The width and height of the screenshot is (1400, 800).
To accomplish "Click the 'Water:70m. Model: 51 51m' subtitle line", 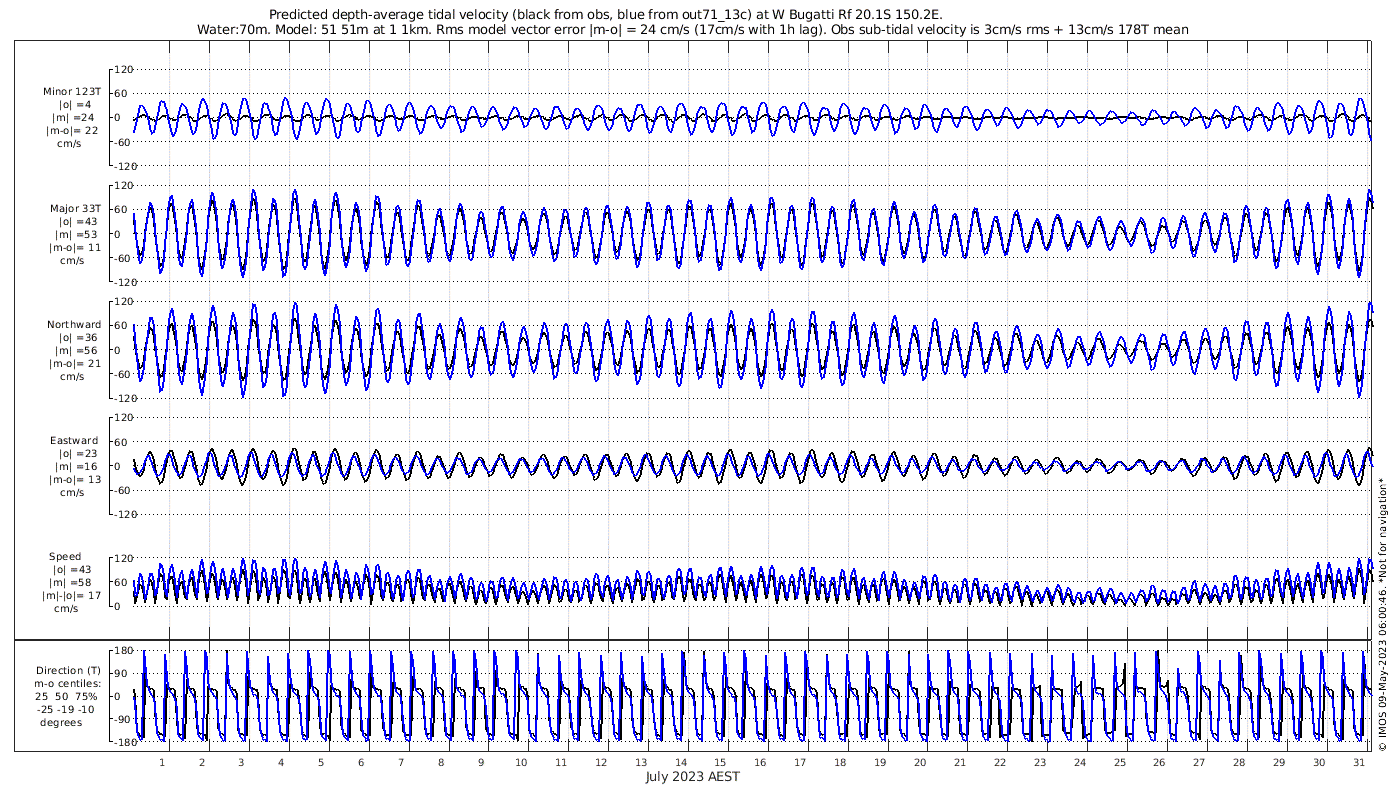I will point(693,30).
